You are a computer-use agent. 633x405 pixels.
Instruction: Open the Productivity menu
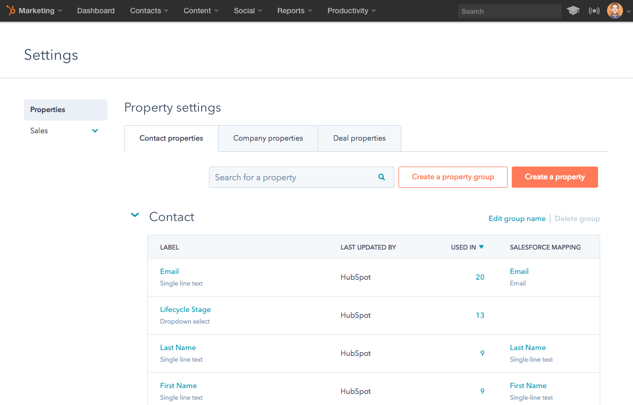point(351,11)
